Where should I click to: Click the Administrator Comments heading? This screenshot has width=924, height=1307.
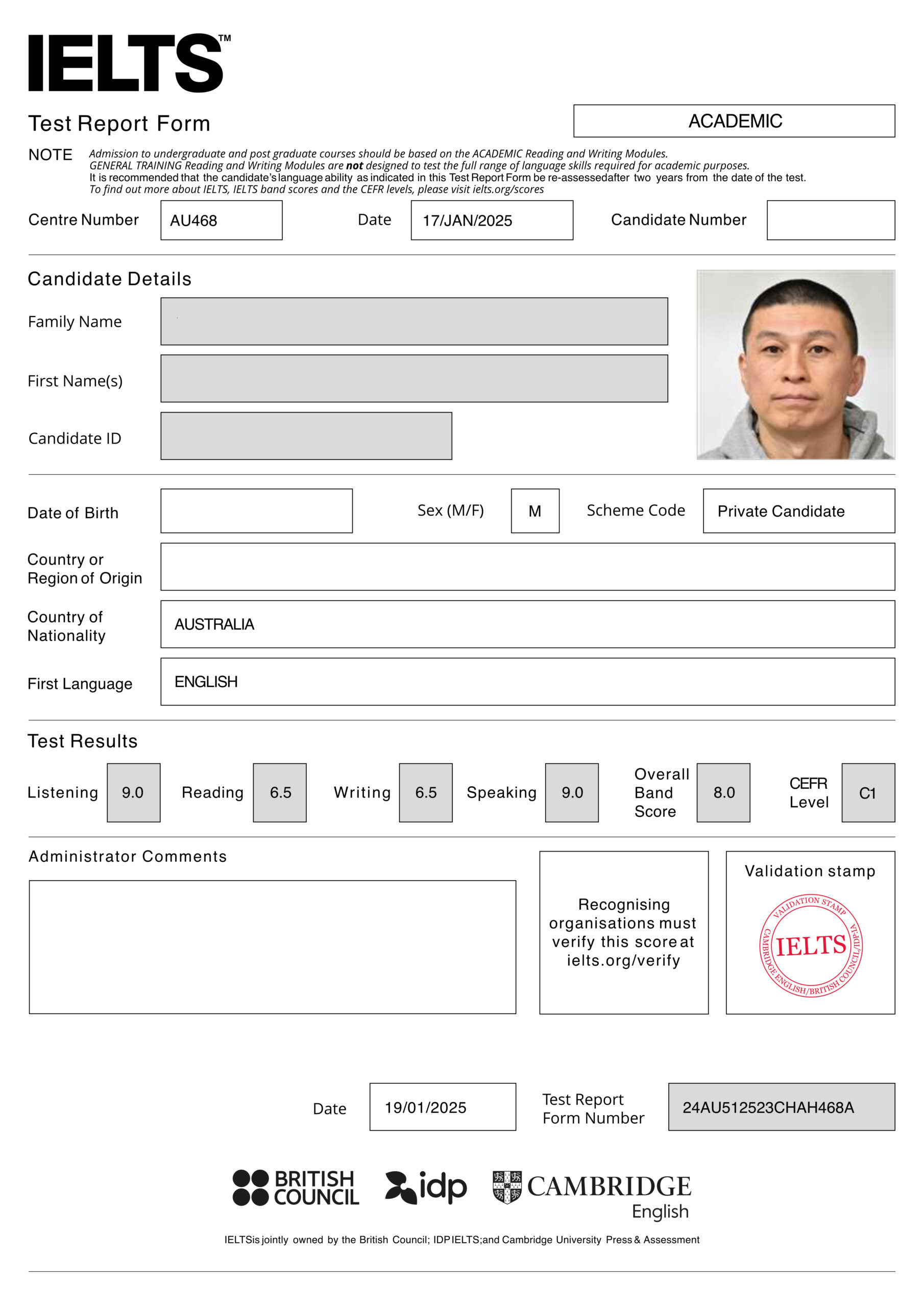coord(128,856)
